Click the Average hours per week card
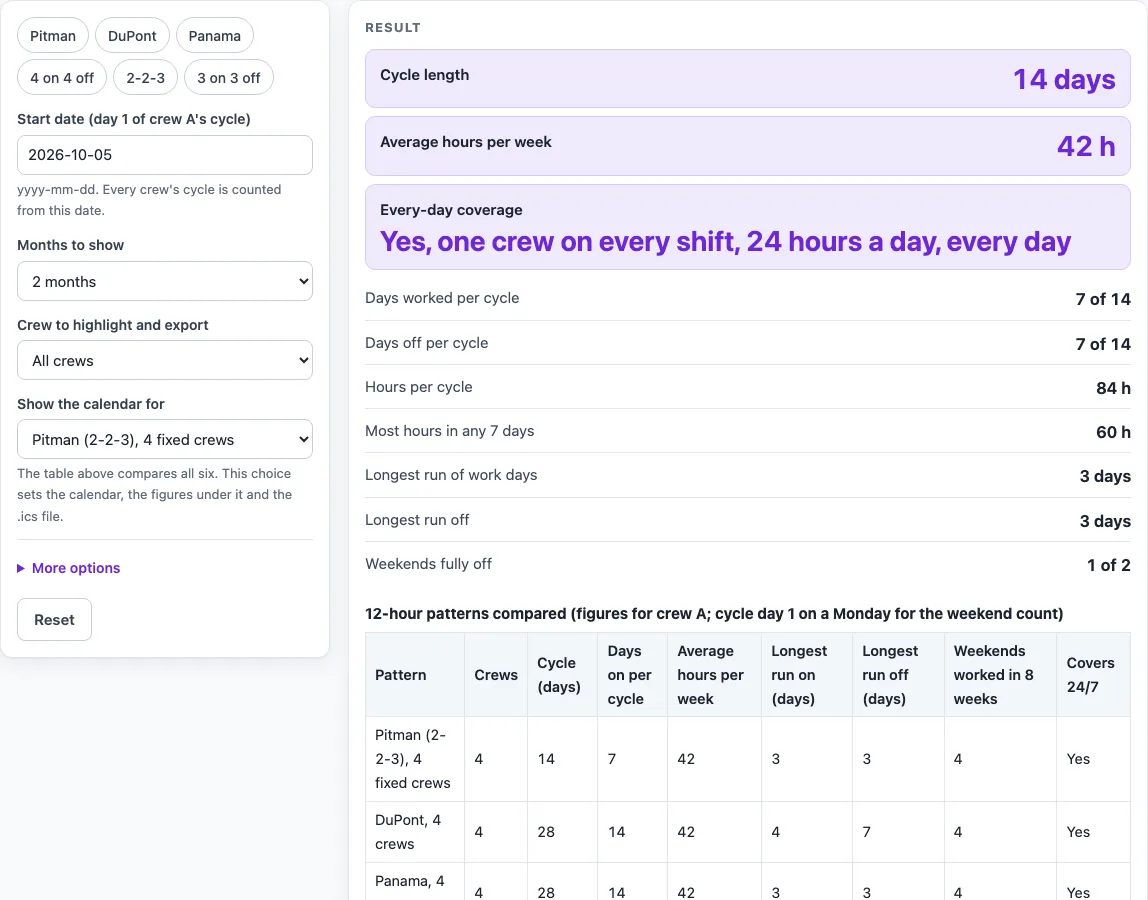1148x900 pixels. pyautogui.click(x=748, y=146)
